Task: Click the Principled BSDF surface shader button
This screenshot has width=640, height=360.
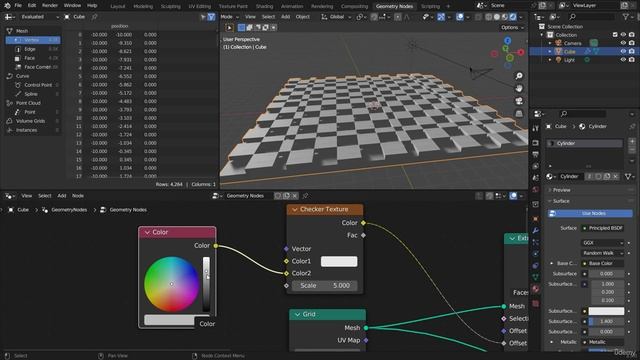Action: coord(602,228)
